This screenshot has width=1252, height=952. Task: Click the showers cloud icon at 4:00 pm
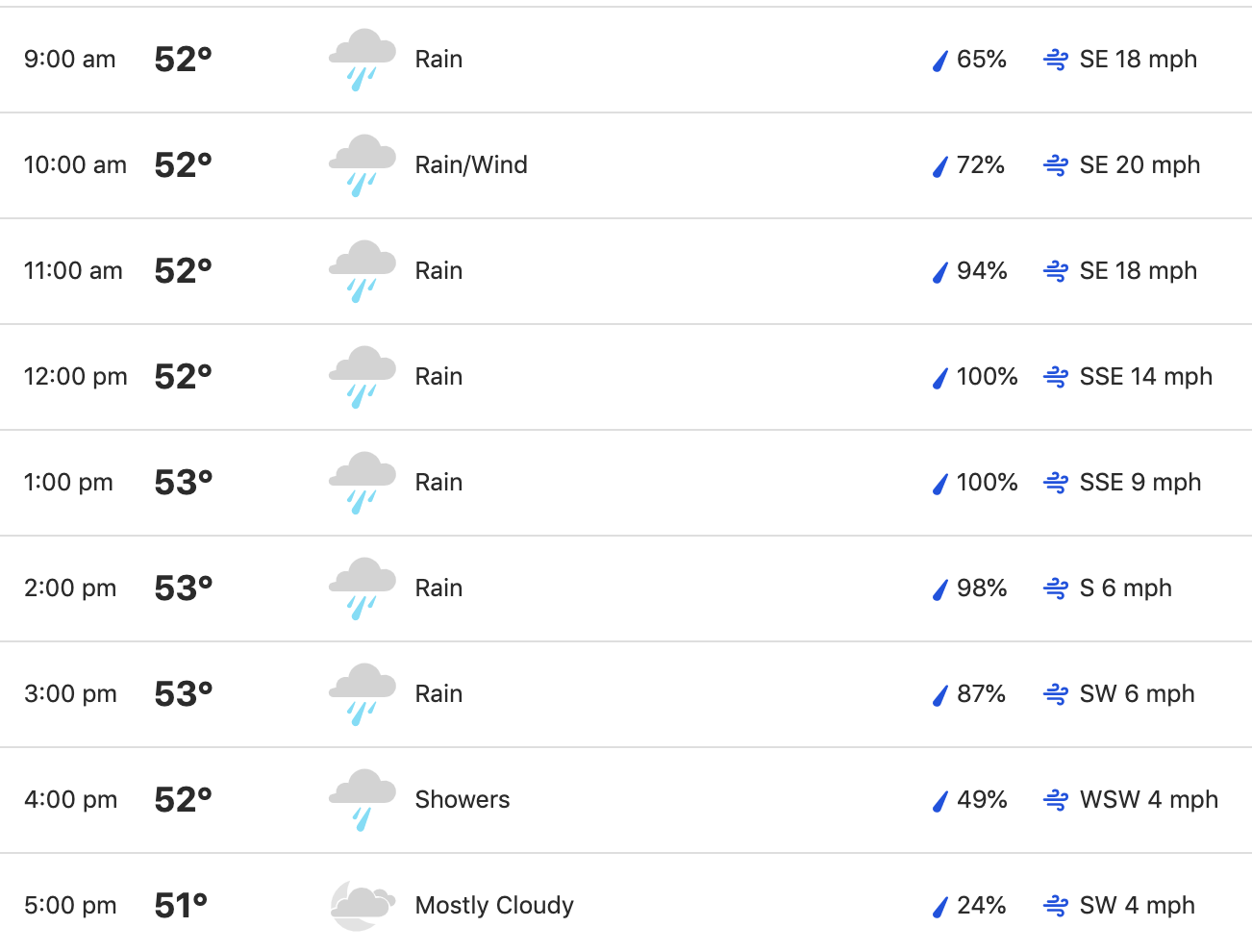(x=362, y=800)
